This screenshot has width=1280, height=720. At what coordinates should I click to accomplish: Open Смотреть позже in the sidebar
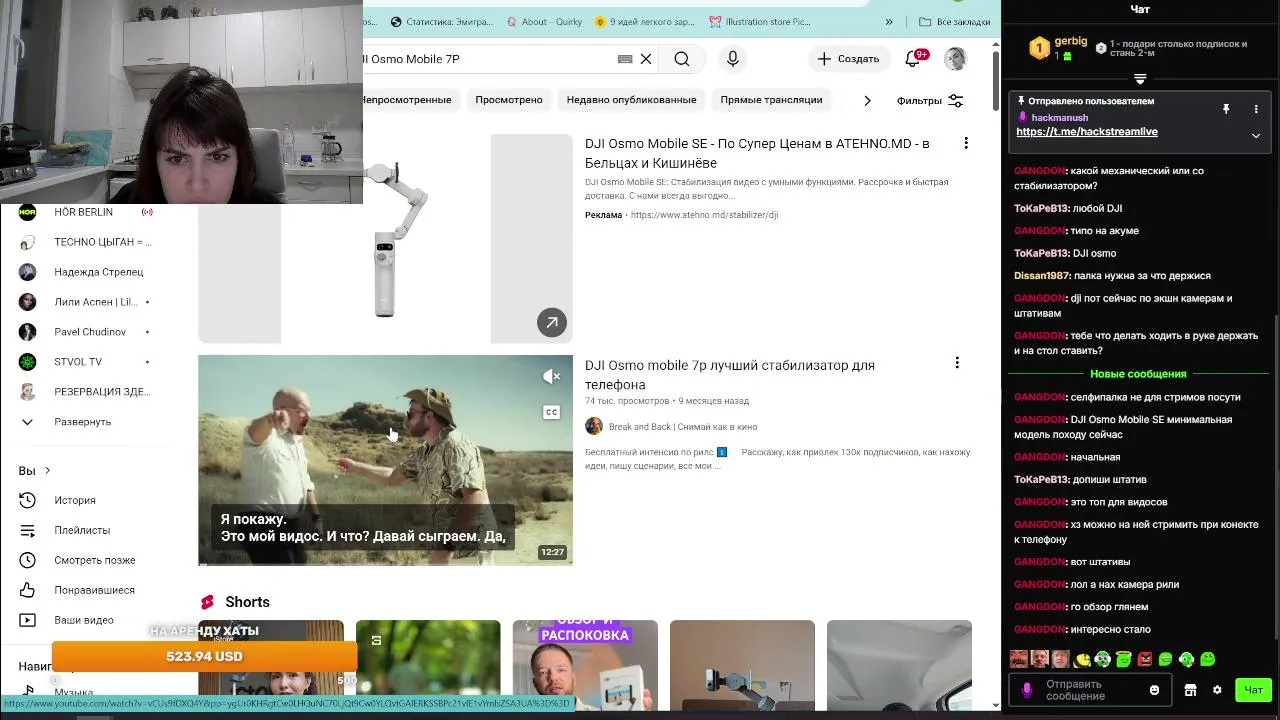[94, 560]
